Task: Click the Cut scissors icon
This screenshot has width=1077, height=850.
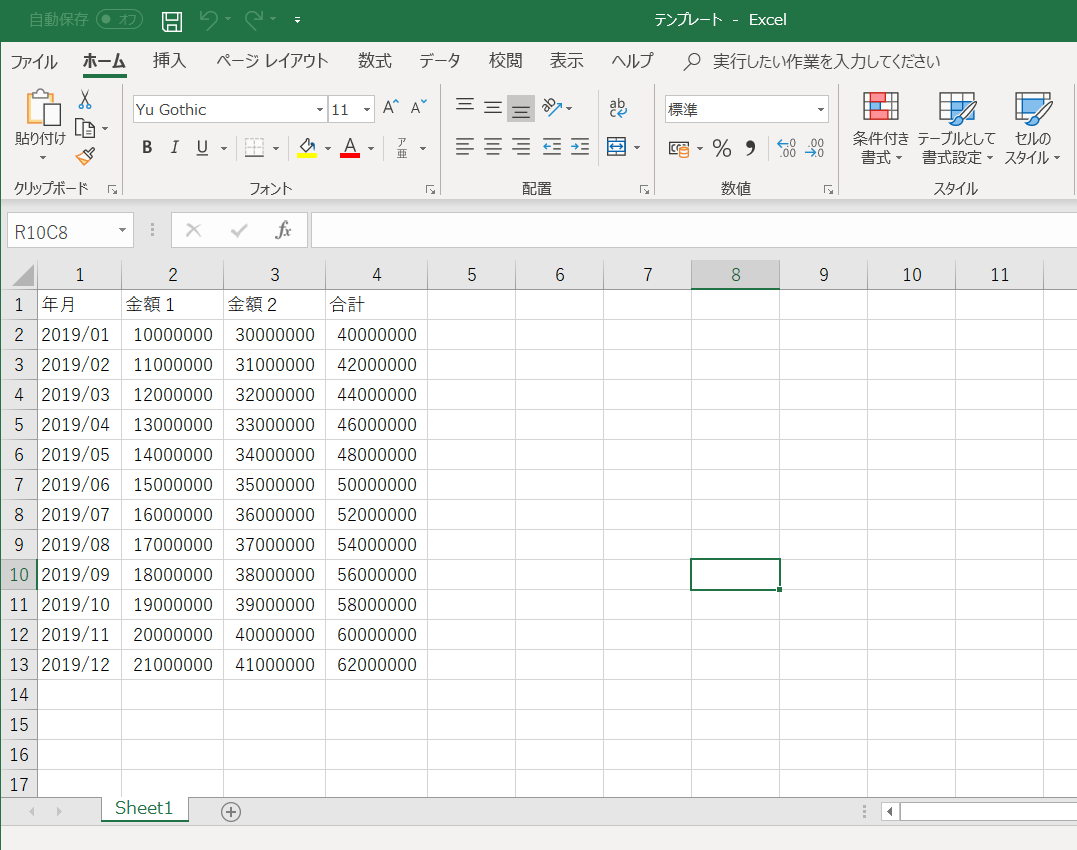Action: [x=84, y=100]
